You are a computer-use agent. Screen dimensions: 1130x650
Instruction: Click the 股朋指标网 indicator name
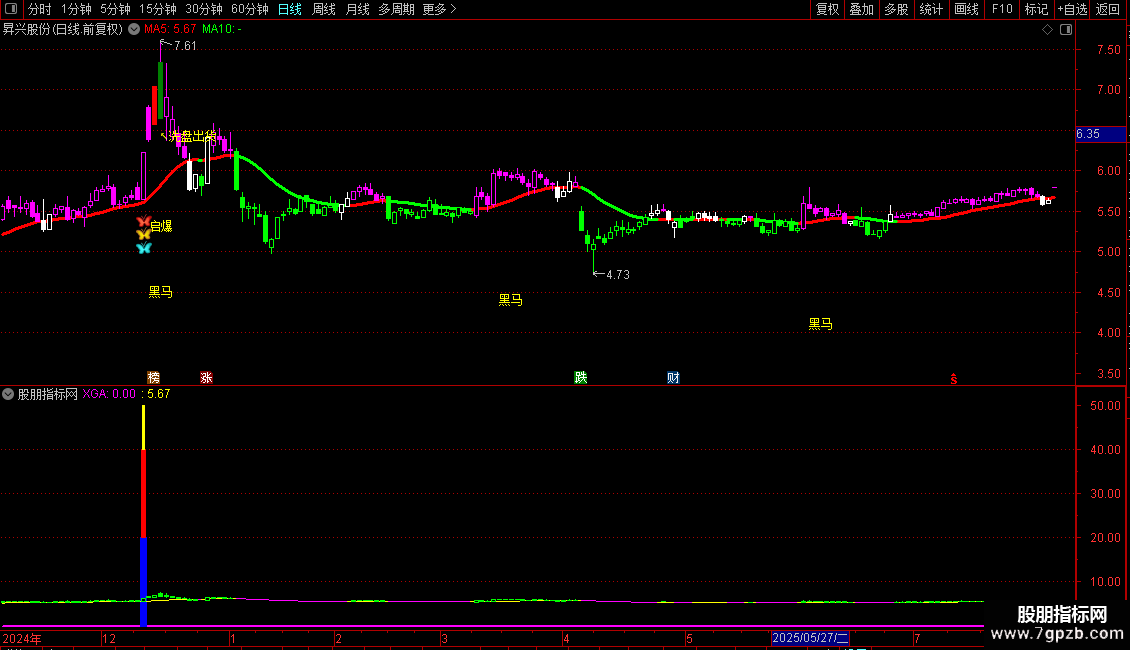[48, 394]
